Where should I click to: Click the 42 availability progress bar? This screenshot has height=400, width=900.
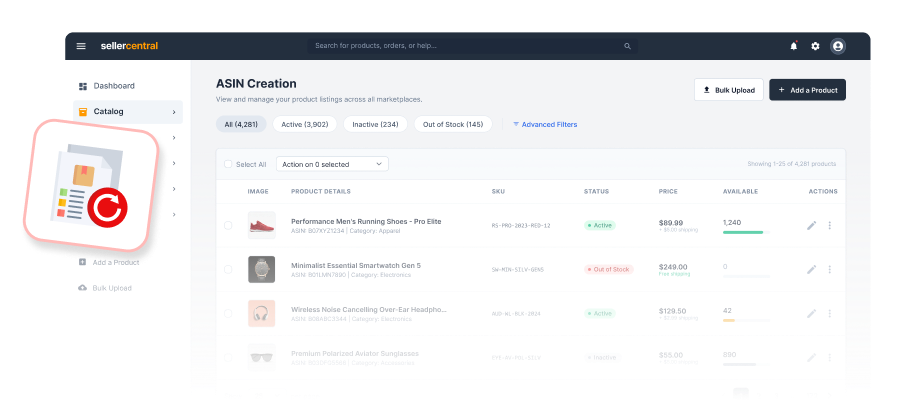[746, 320]
